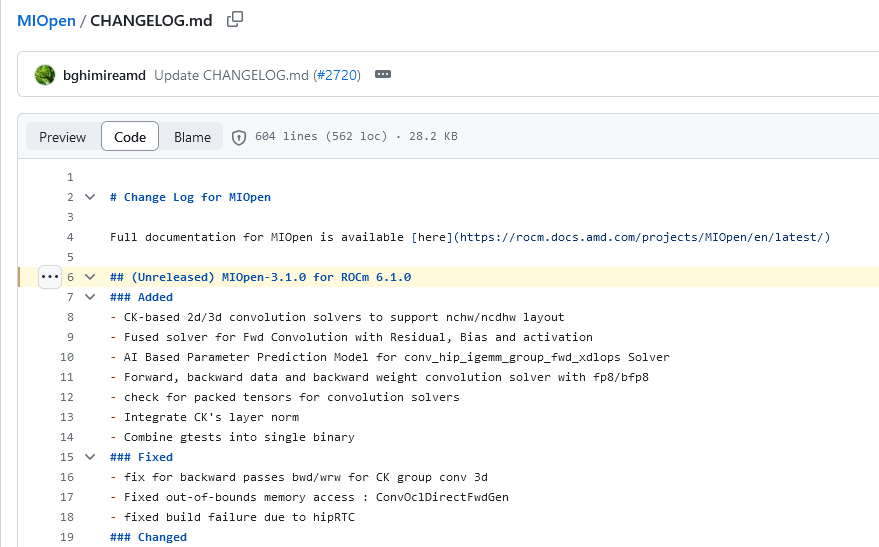
Task: Click the shield icon beside line count
Action: [x=239, y=137]
